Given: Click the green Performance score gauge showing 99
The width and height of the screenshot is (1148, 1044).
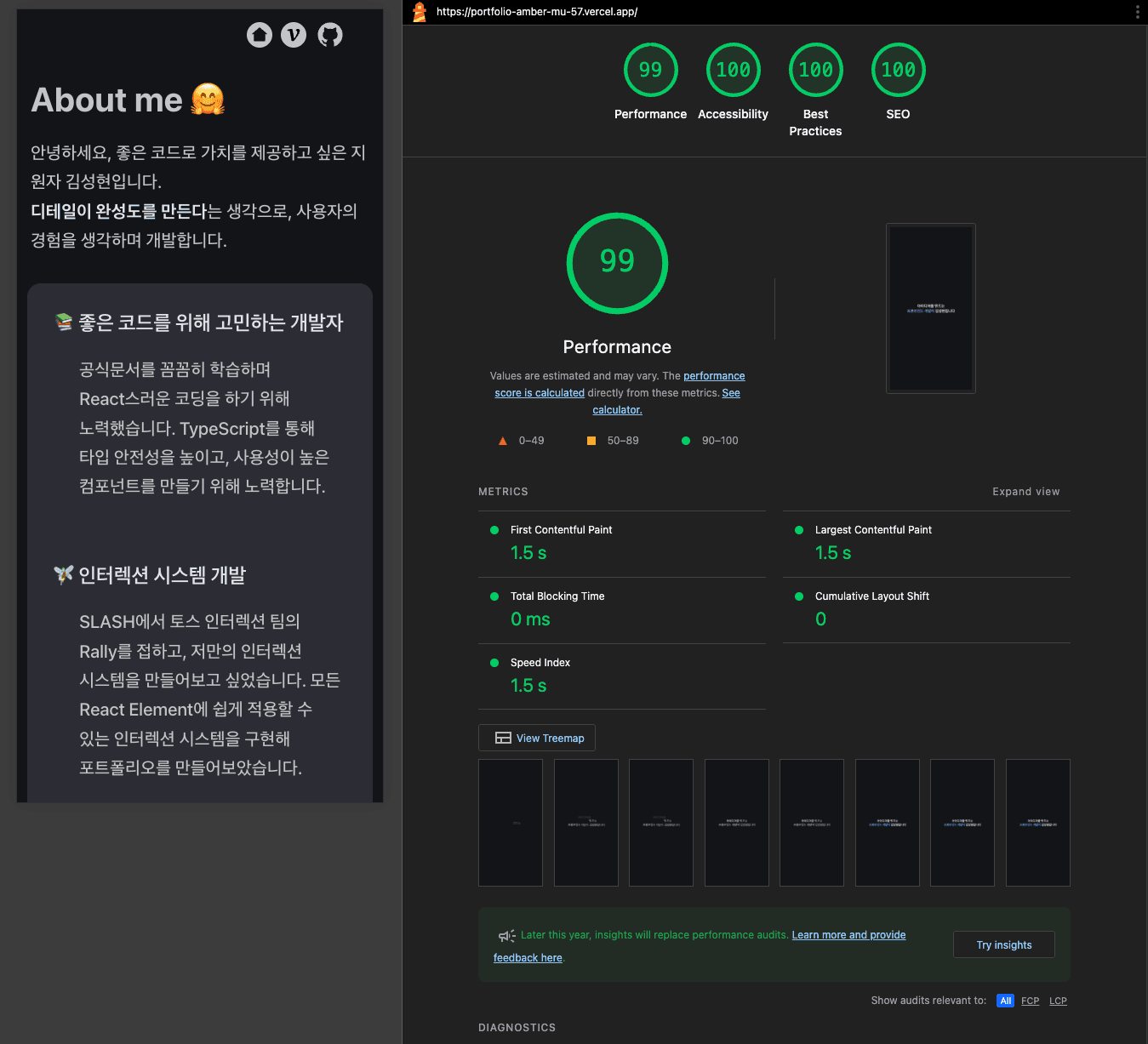Looking at the screenshot, I should (650, 70).
